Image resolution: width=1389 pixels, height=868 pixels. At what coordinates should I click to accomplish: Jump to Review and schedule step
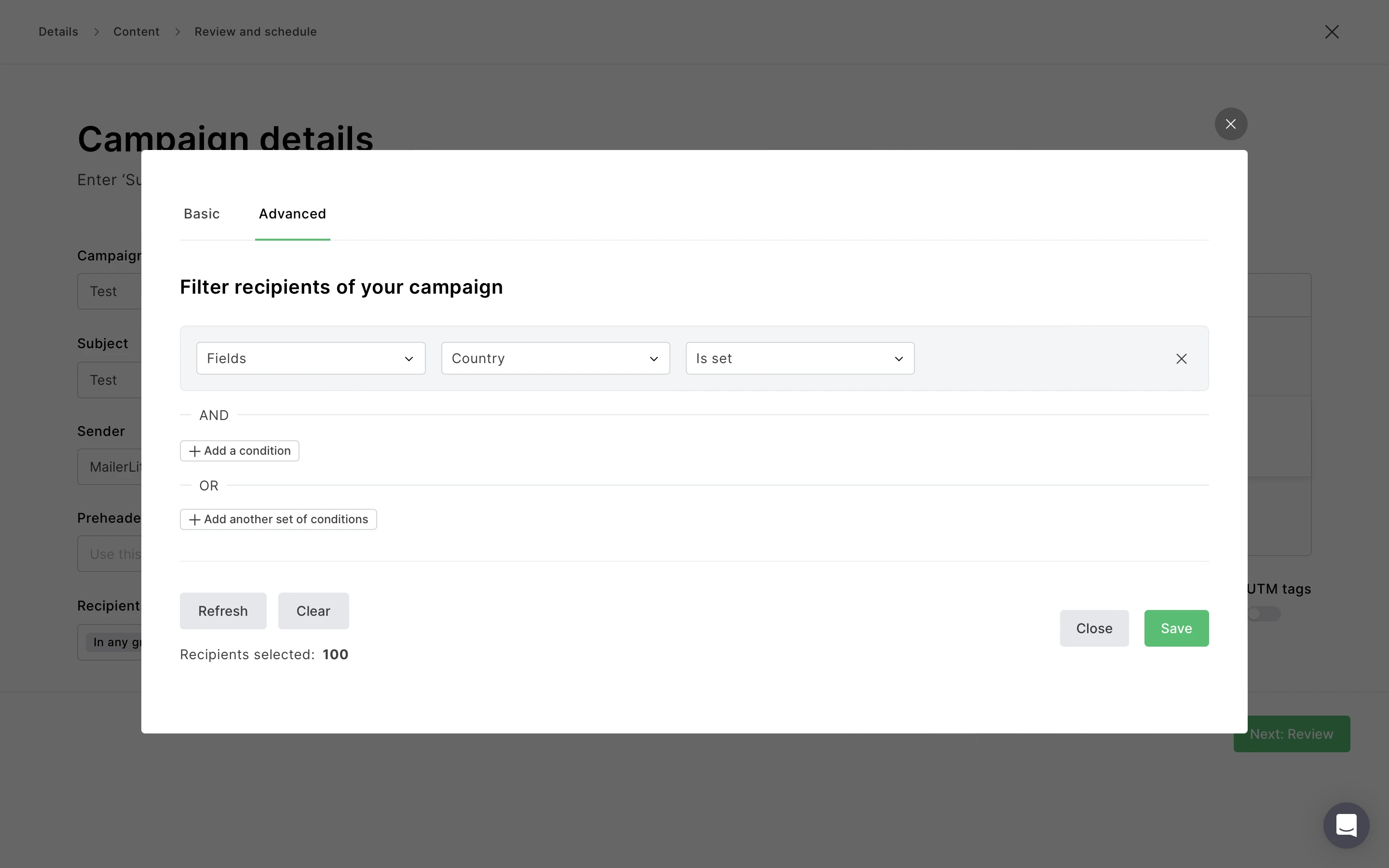pyautogui.click(x=256, y=32)
